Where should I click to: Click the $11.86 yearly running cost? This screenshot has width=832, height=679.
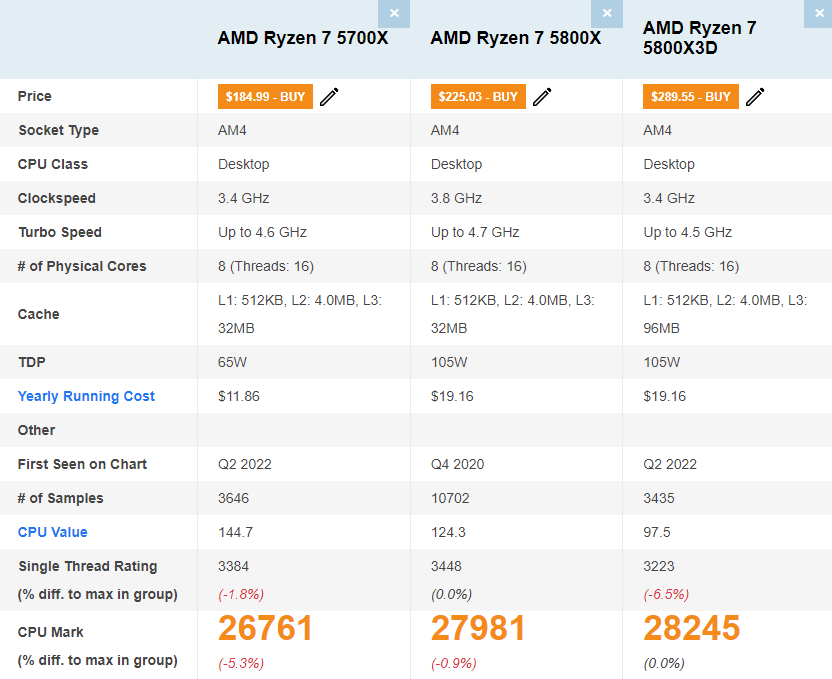239,396
